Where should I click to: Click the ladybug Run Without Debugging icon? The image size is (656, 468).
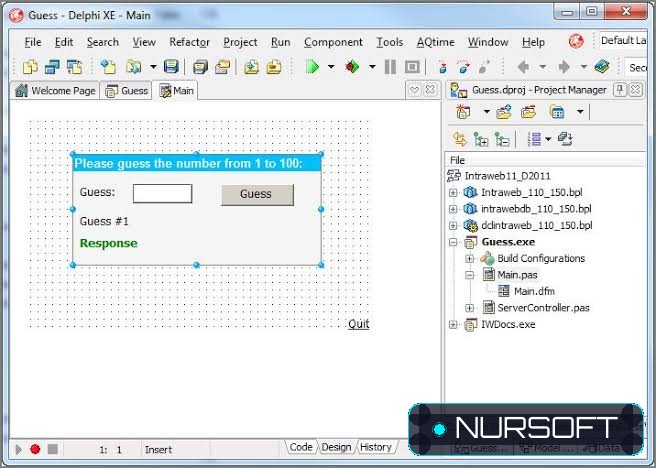click(352, 66)
